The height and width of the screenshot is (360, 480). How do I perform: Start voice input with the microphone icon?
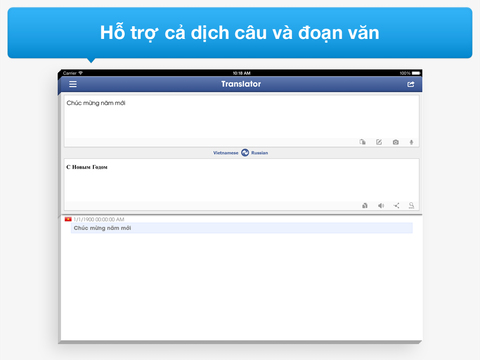[x=411, y=142]
